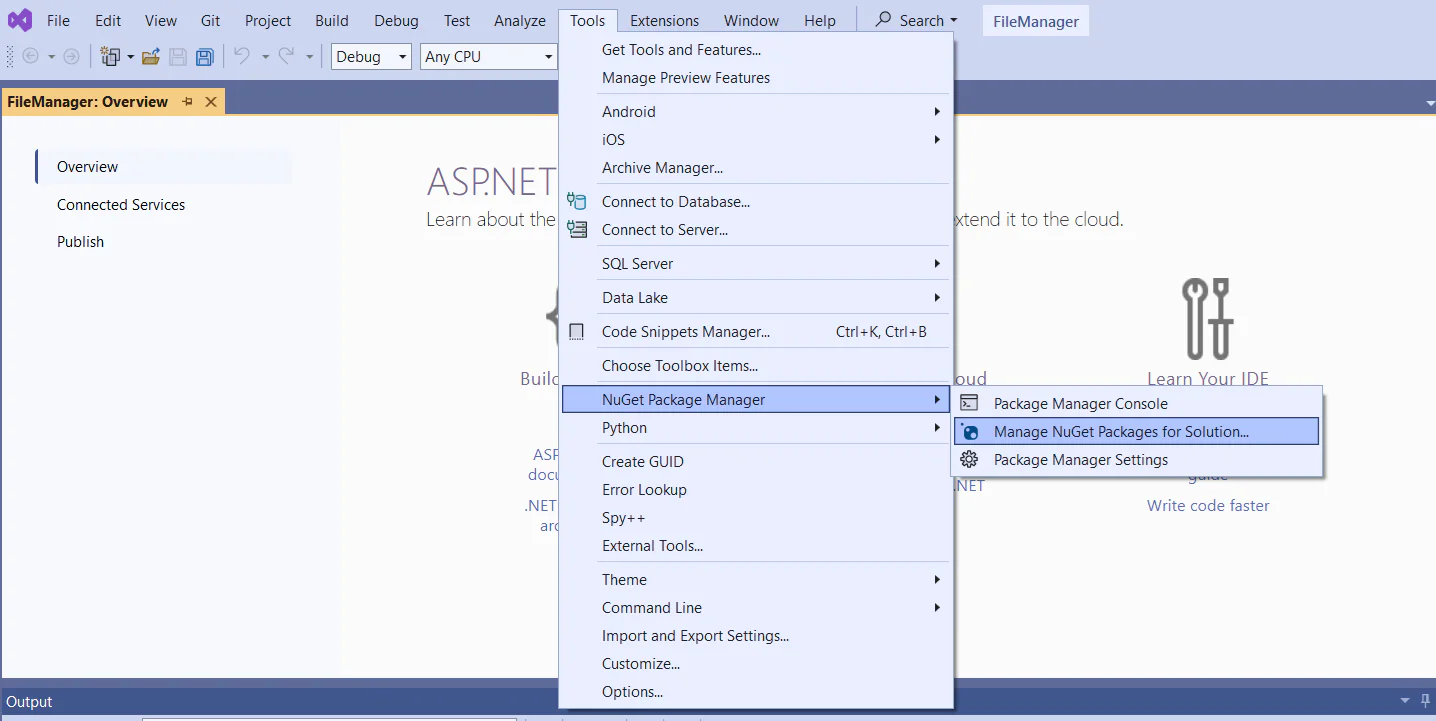The image size is (1436, 721).
Task: Launch Spy++ from Tools menu
Action: click(x=755, y=518)
